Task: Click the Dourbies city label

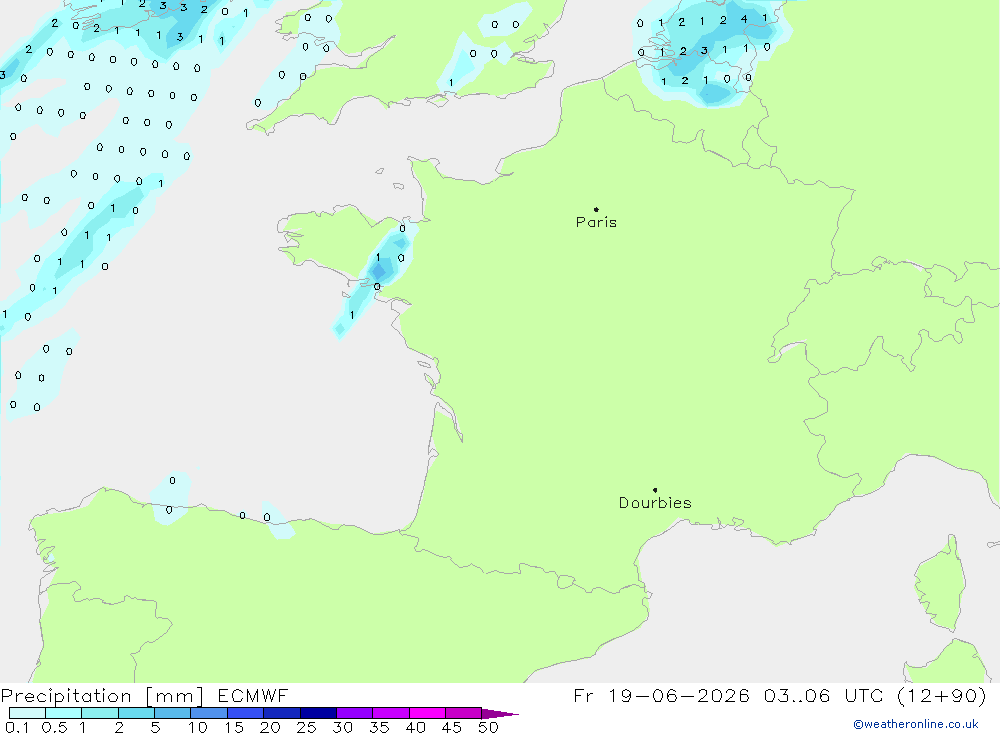Action: [655, 503]
